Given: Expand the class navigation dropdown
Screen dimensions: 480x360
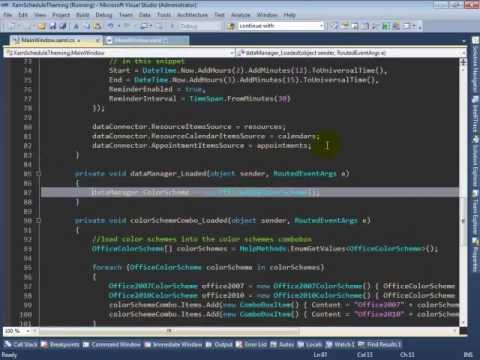Looking at the screenshot, I should coord(231,53).
